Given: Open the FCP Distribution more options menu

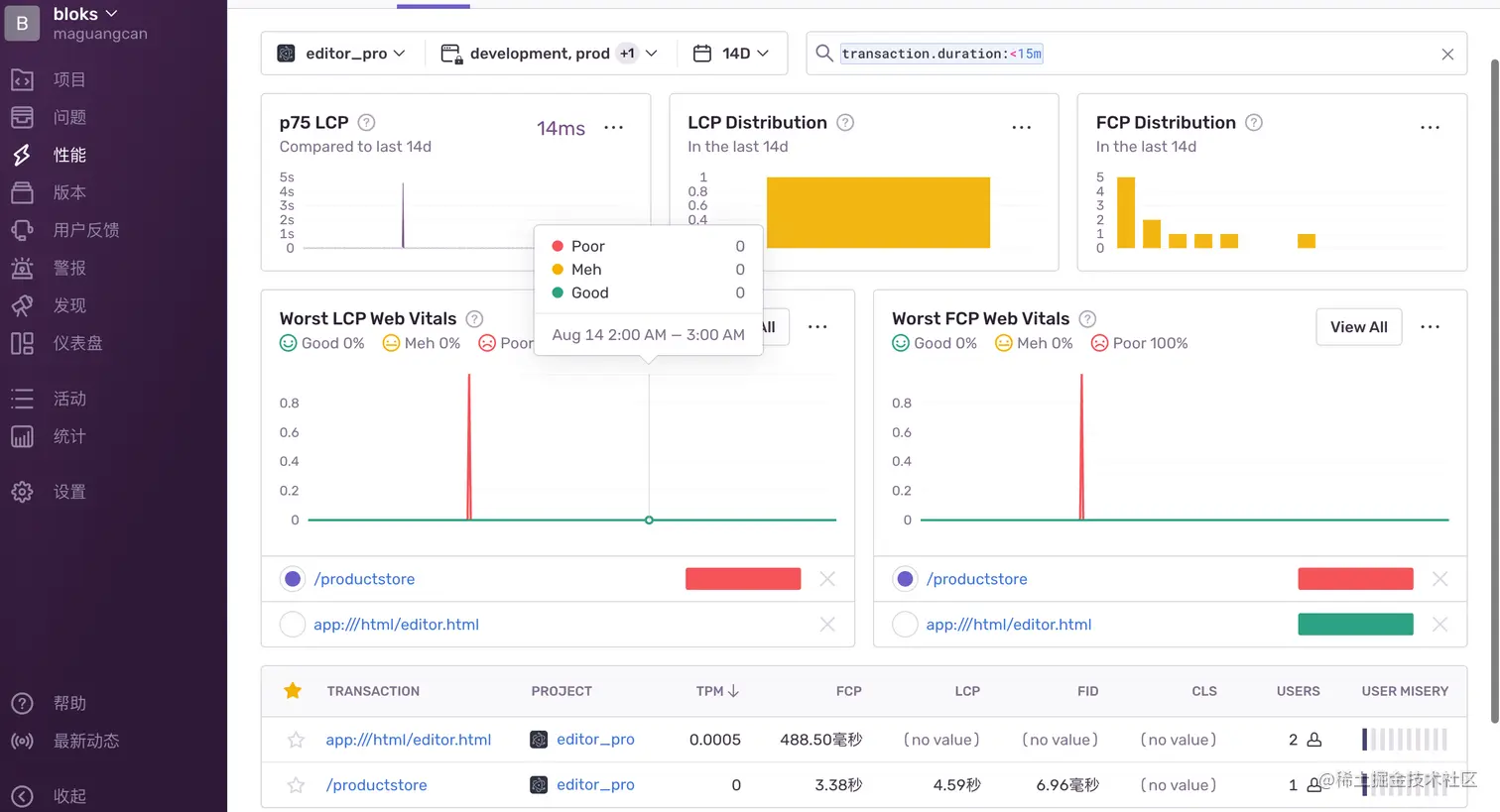Looking at the screenshot, I should [x=1430, y=128].
